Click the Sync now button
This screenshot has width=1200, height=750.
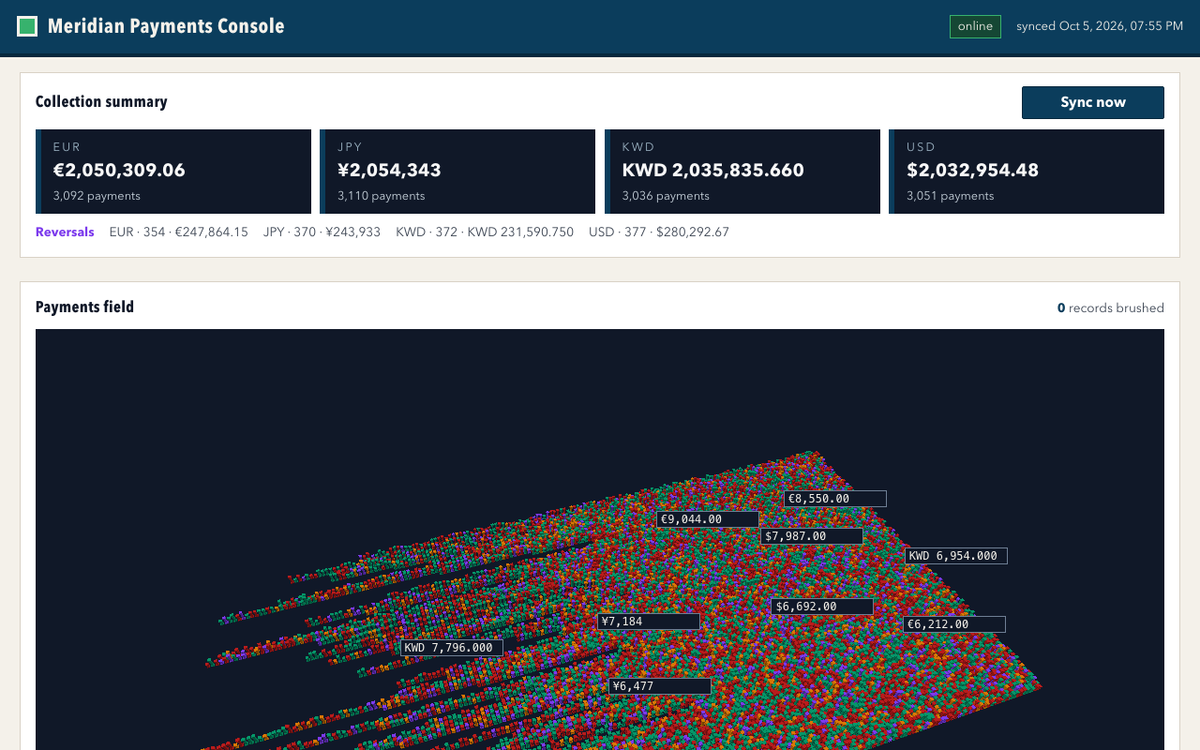point(1093,102)
